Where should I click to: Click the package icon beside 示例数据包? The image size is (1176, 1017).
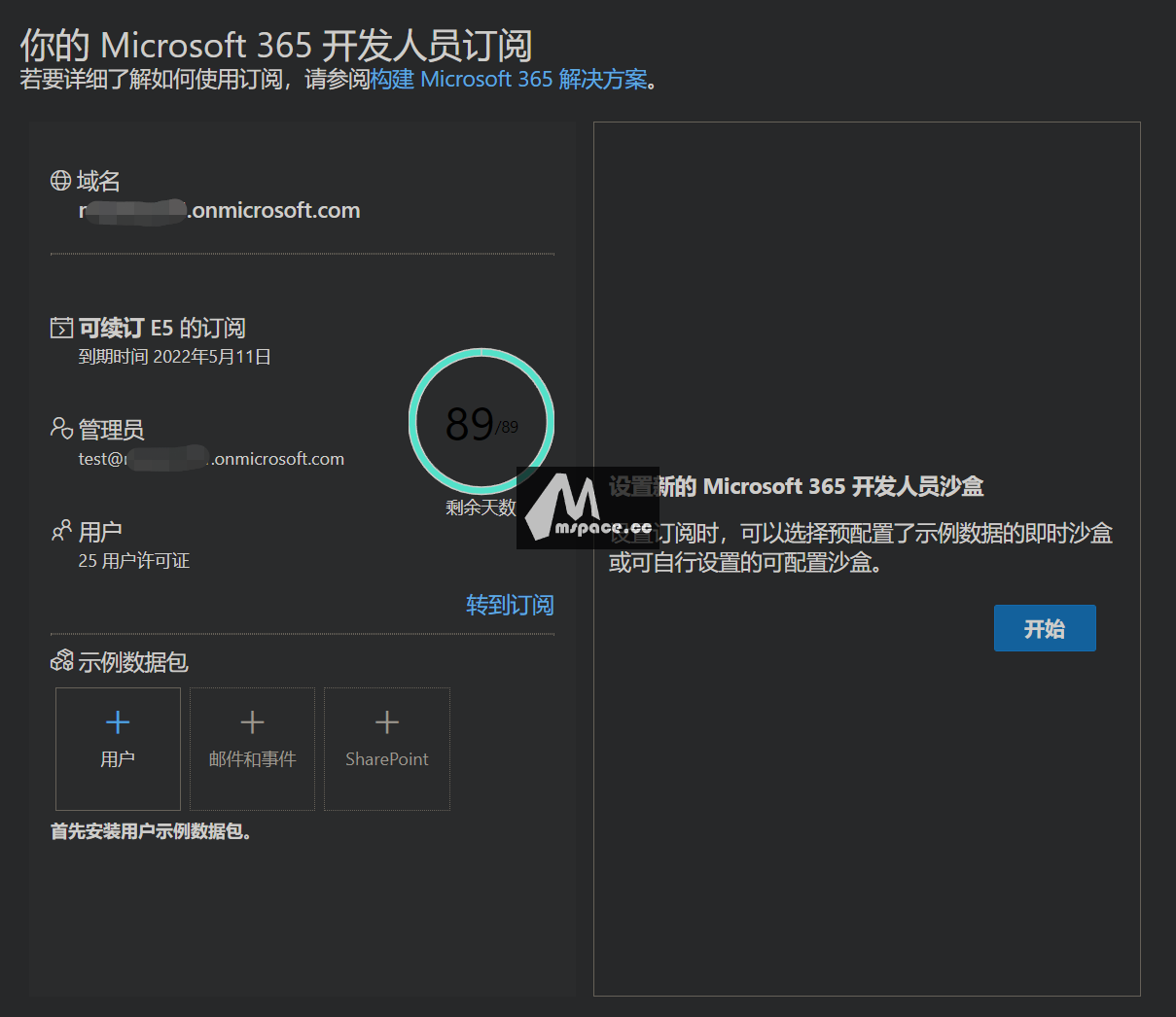[61, 661]
